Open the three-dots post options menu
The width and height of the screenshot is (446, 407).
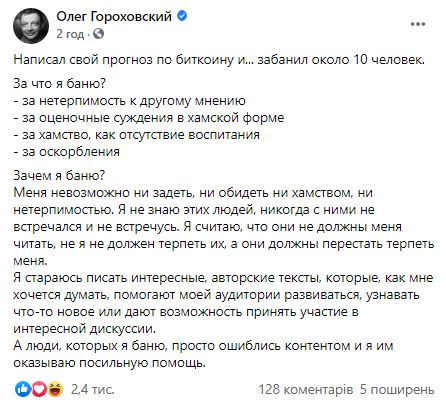click(x=418, y=24)
